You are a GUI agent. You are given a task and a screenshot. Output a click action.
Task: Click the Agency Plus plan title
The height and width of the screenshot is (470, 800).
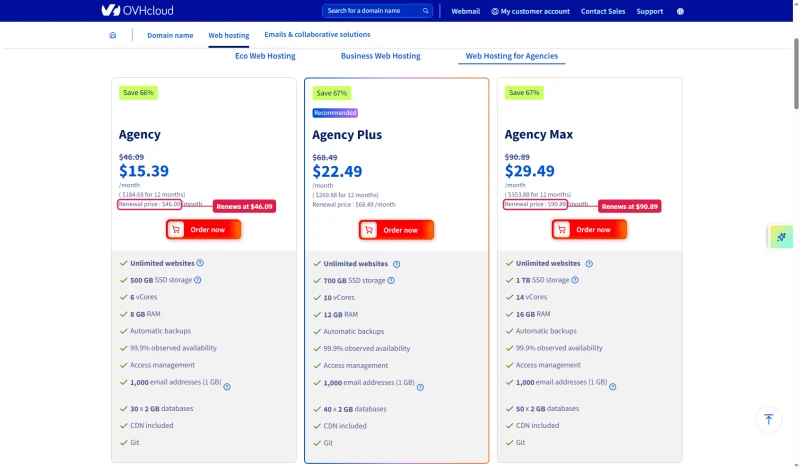[347, 135]
